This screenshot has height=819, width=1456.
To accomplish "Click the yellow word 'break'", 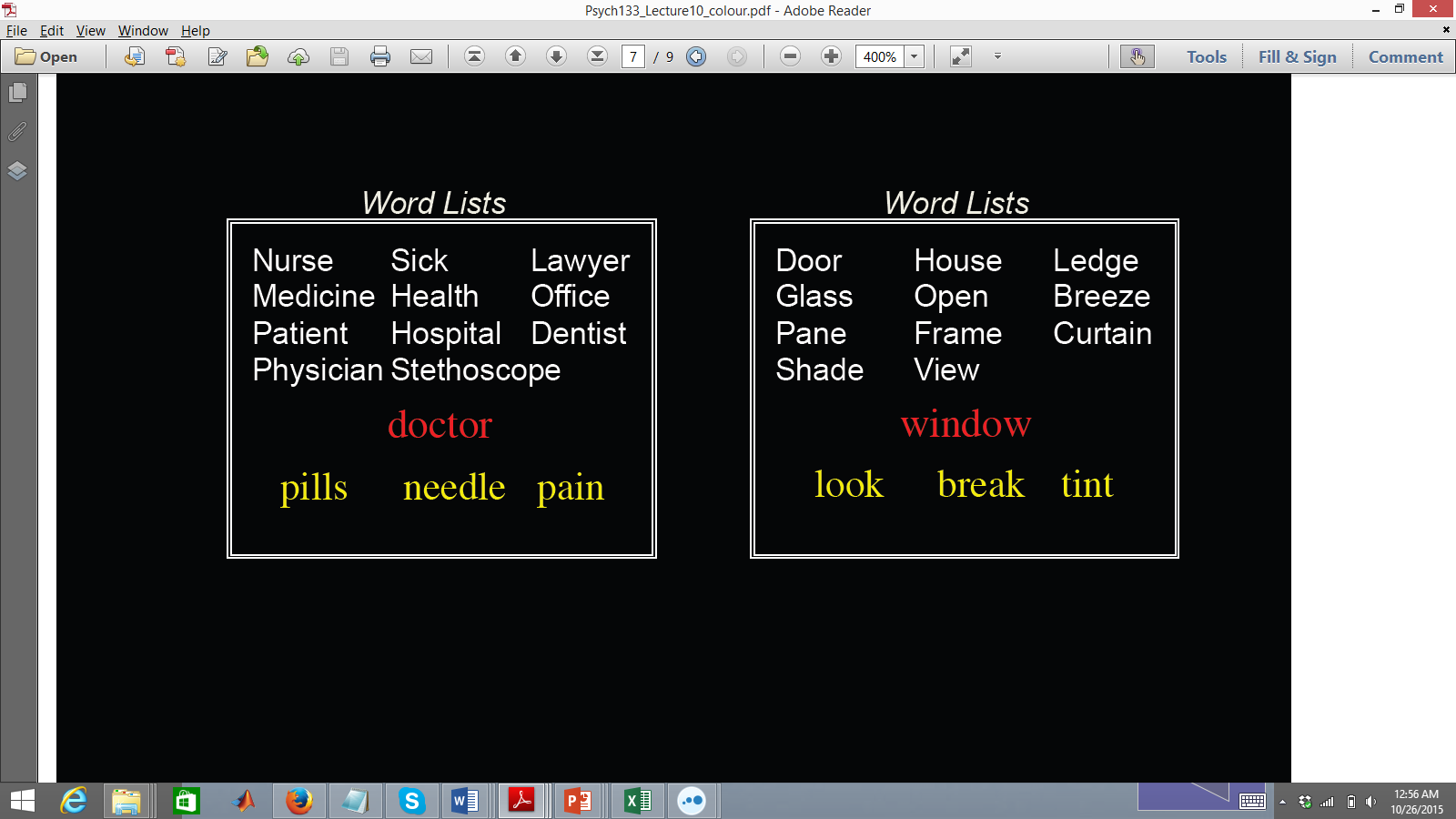I will point(980,484).
